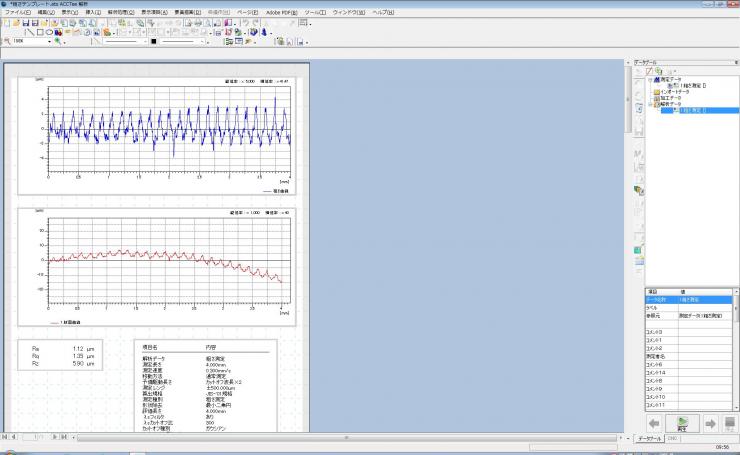Click the open folder toolbar icon
This screenshot has width=740, height=455.
[x=16, y=23]
